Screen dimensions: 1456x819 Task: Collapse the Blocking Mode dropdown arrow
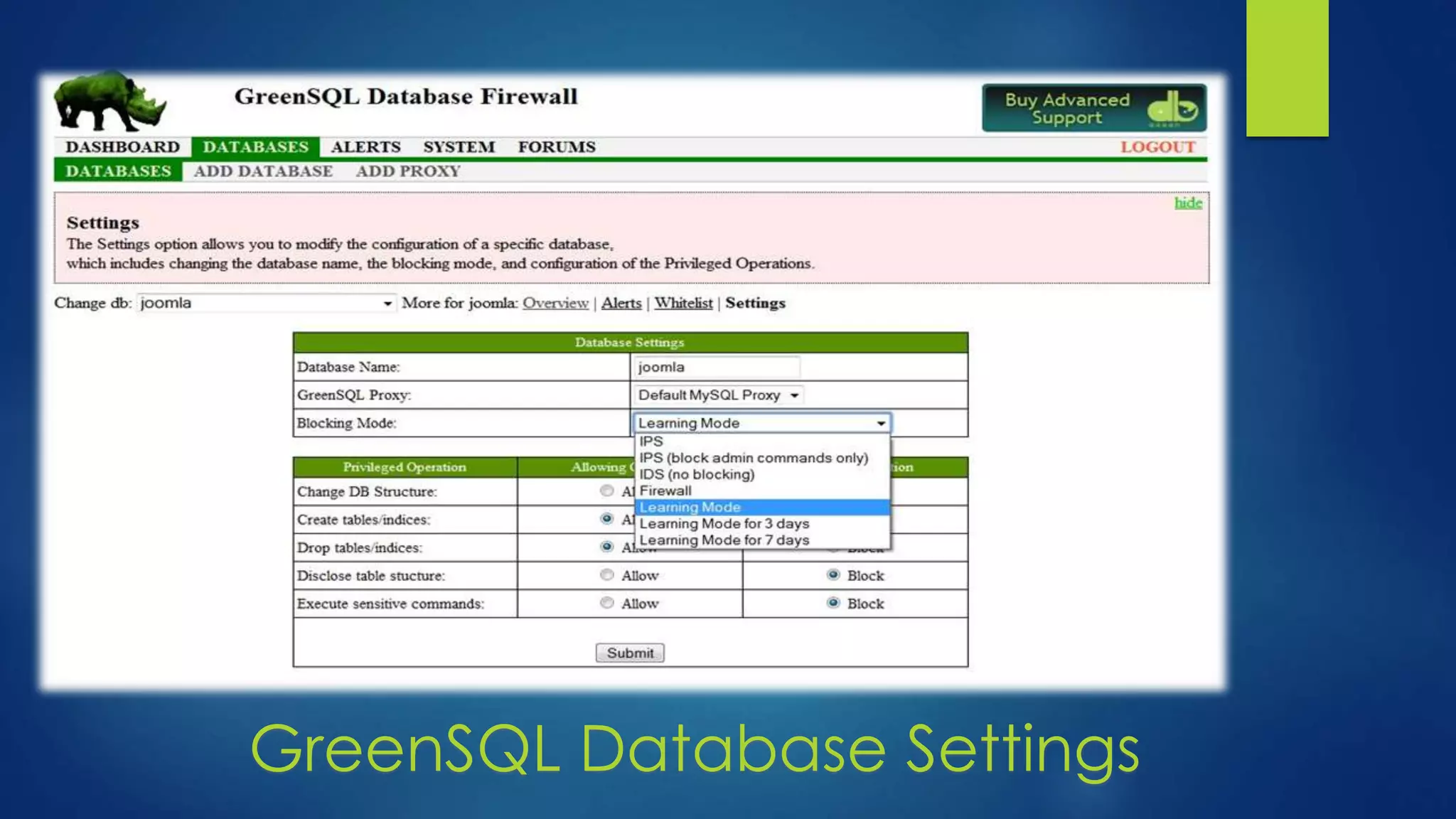(881, 423)
